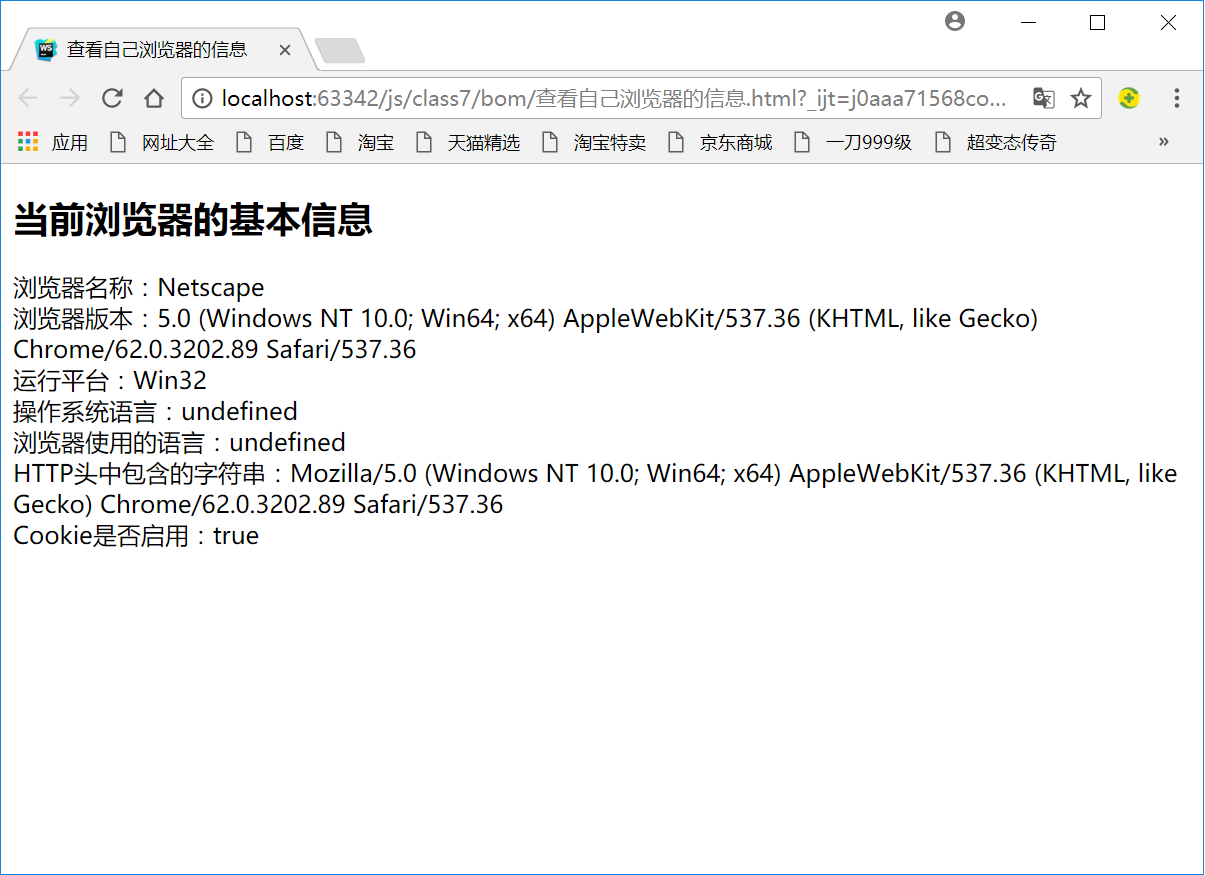Viewport: 1205px width, 875px height.
Task: Open the translate page icon
Action: [1044, 98]
